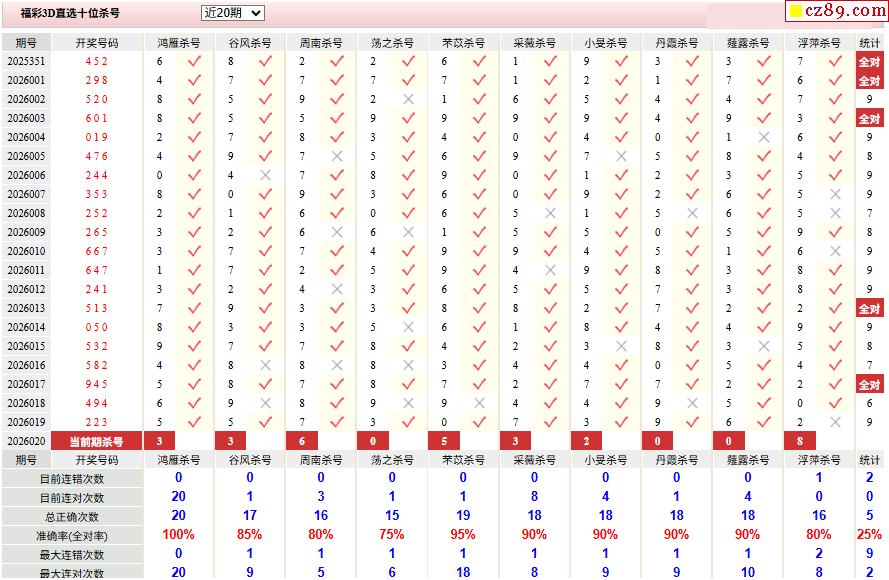
Task: Click the 95% accuracy value
Action: click(463, 534)
